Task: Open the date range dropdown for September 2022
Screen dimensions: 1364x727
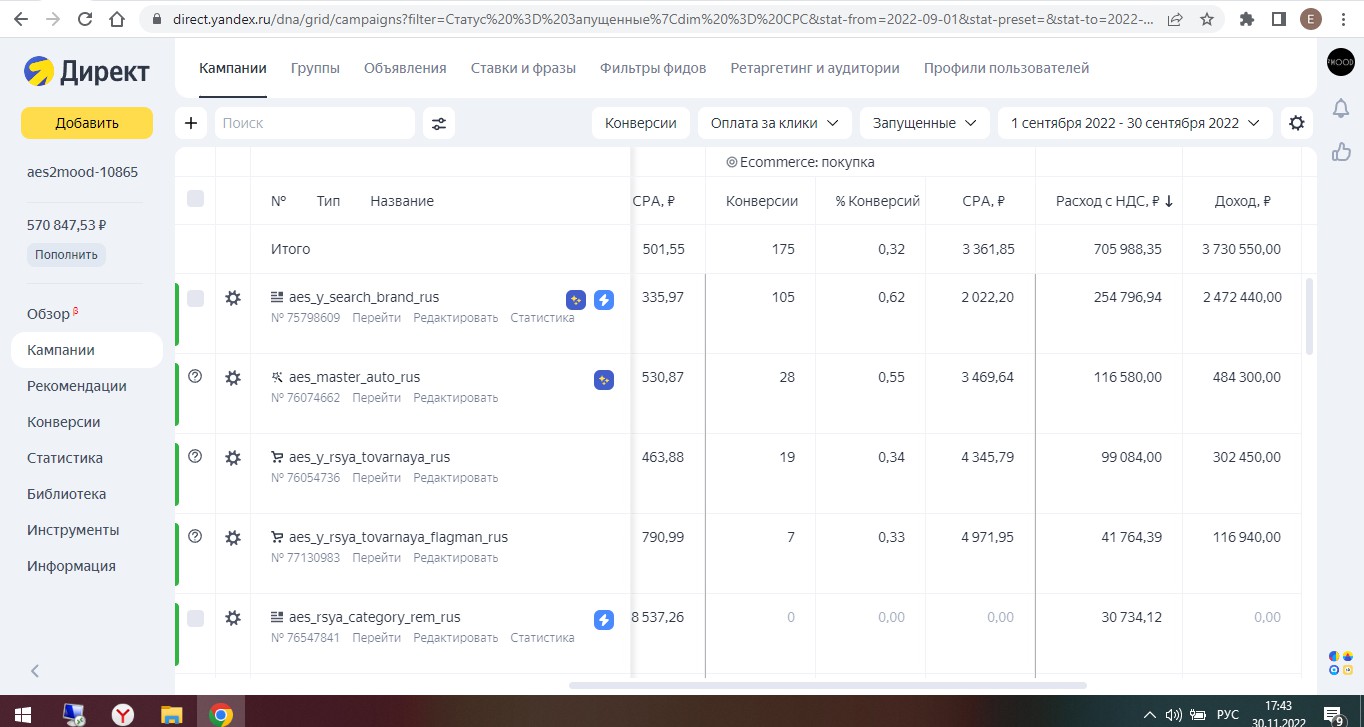Action: [1135, 123]
